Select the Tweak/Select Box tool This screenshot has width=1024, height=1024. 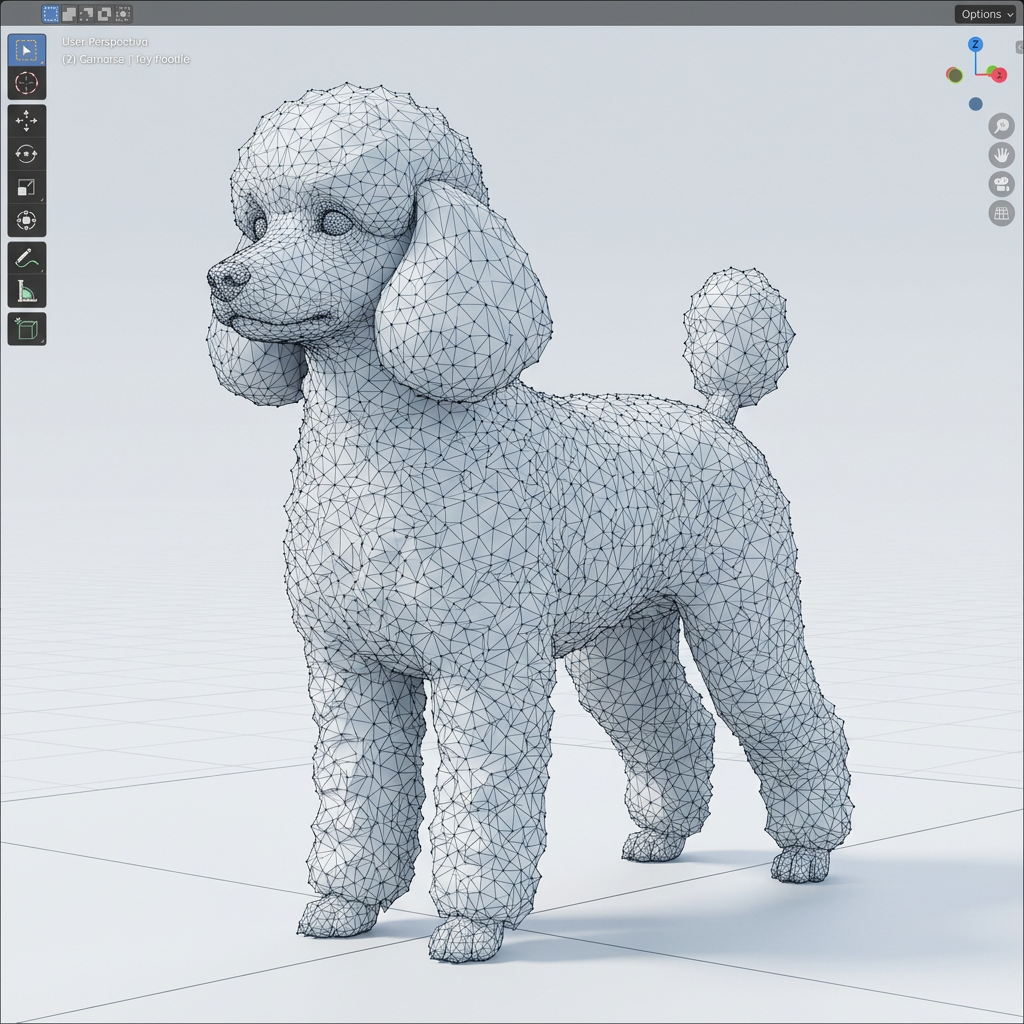tap(27, 50)
